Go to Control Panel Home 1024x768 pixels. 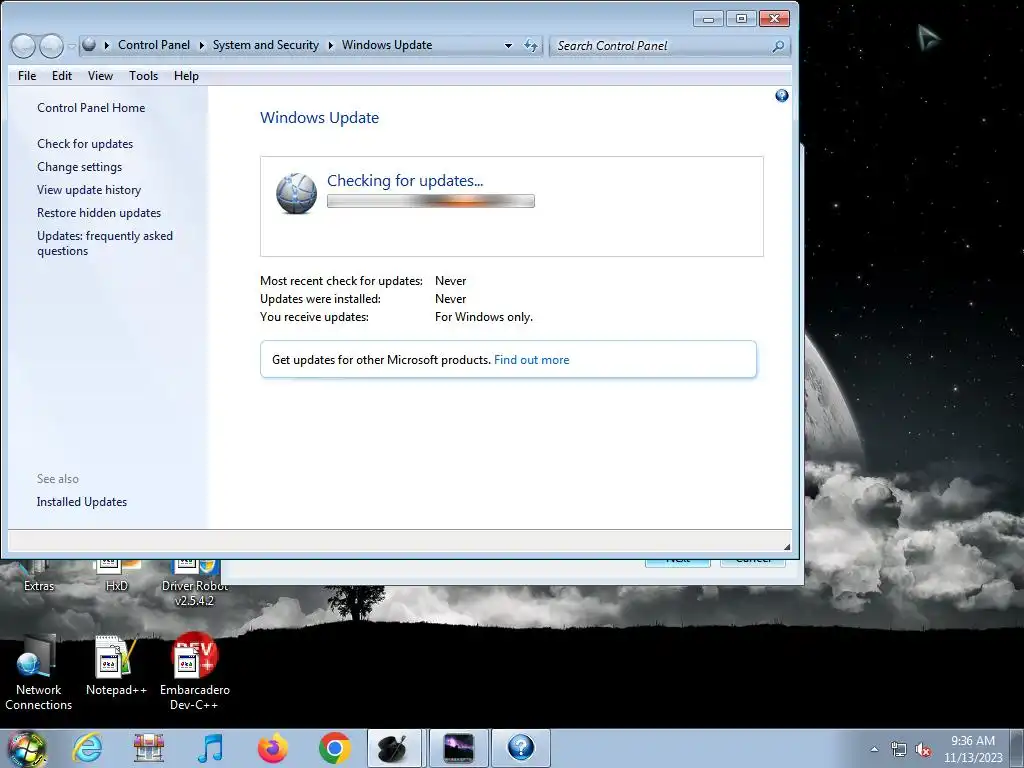pos(91,108)
